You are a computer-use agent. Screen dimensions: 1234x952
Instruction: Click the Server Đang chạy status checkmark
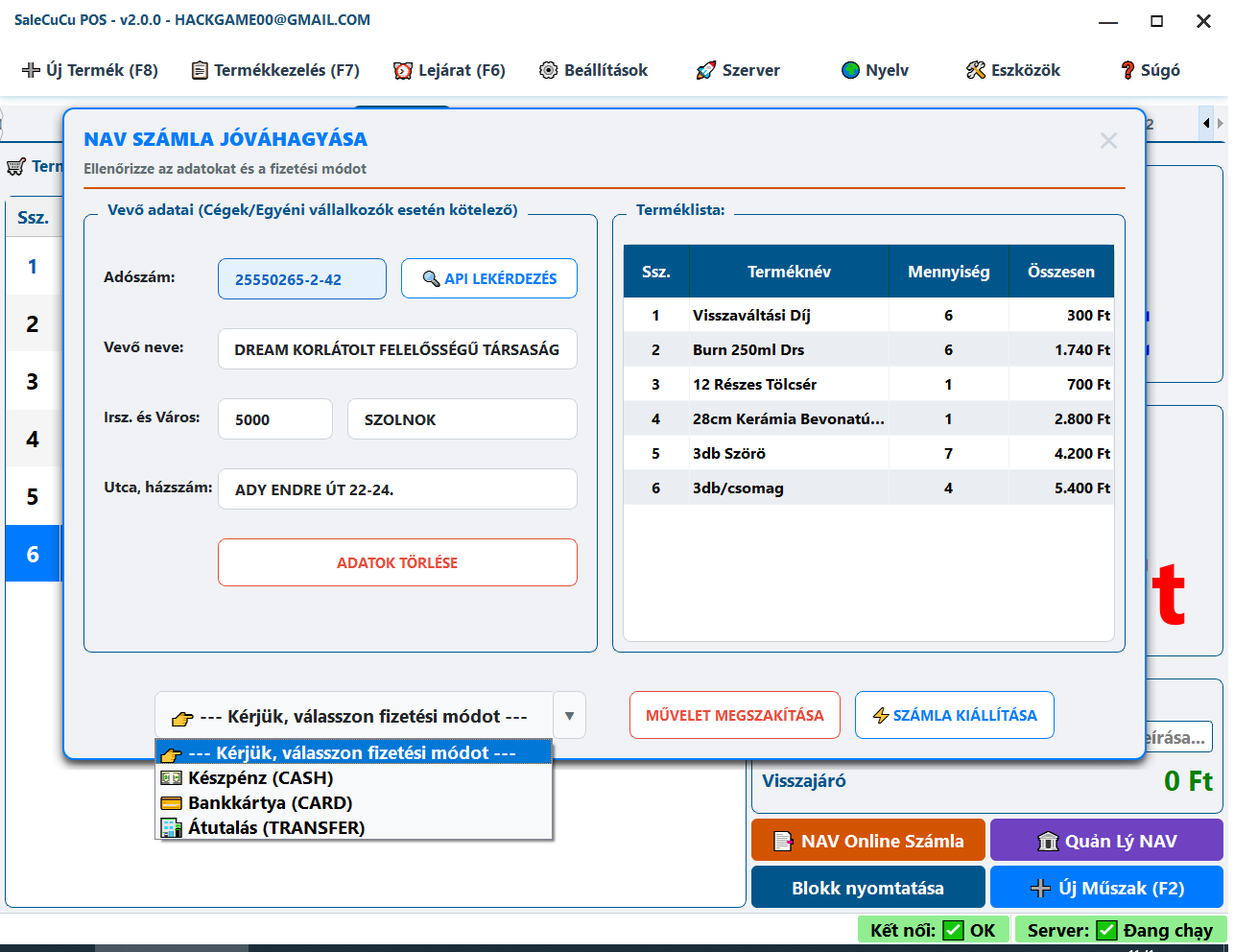1106,930
